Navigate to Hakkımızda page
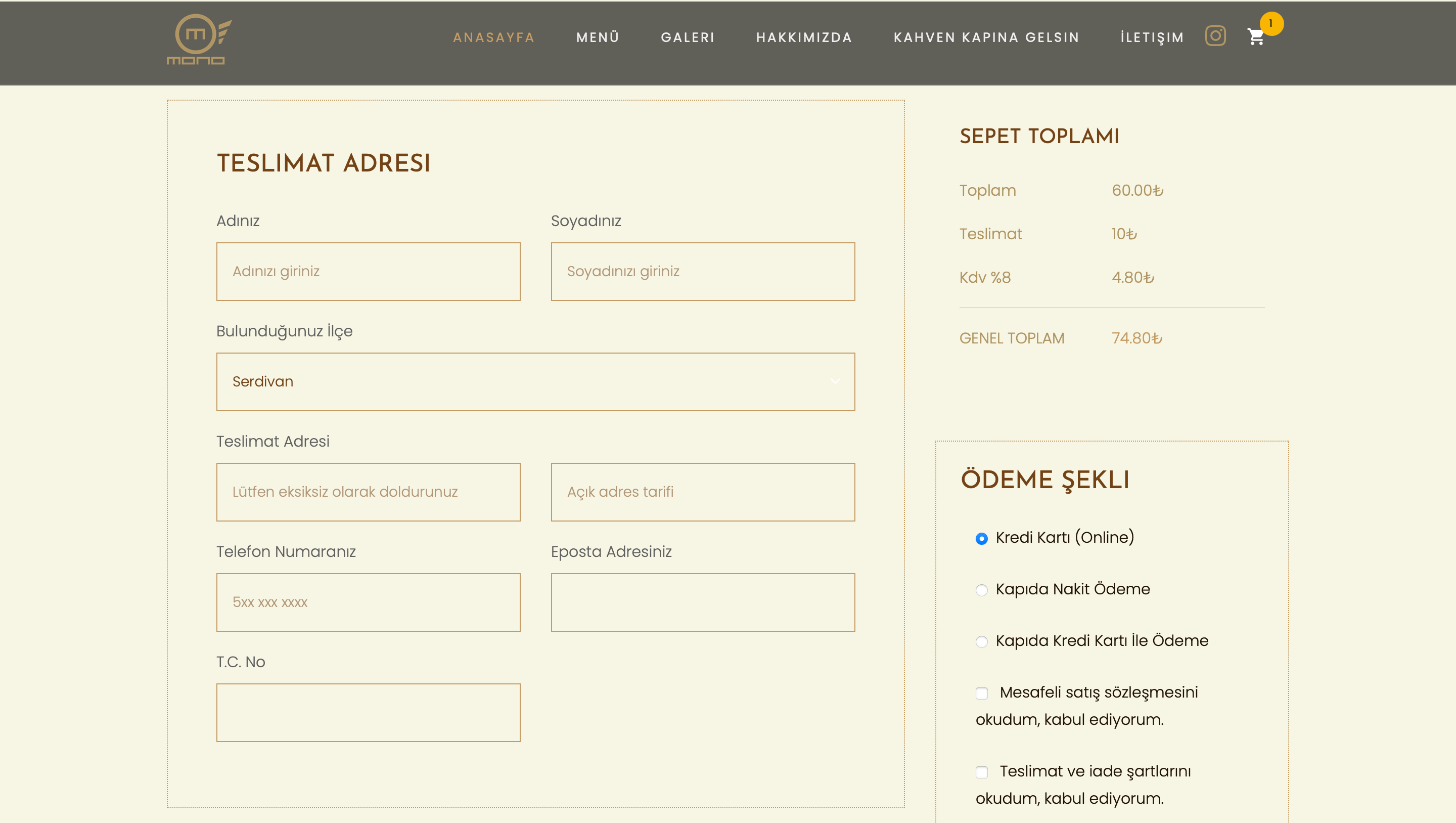This screenshot has width=1456, height=823. 804,37
